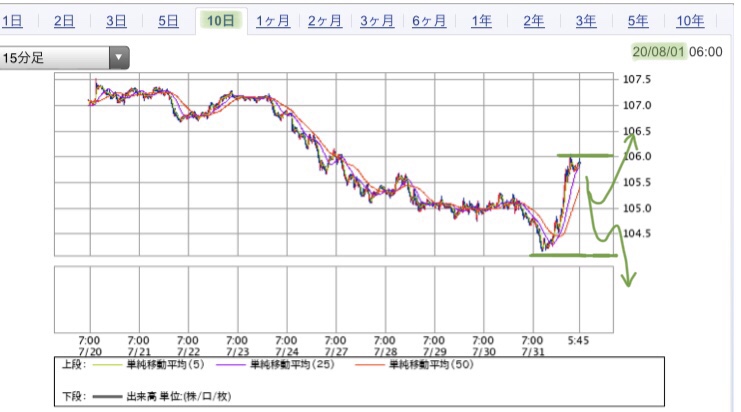This screenshot has height=412, width=741.
Task: Select the 1日 period tab
Action: pyautogui.click(x=12, y=21)
